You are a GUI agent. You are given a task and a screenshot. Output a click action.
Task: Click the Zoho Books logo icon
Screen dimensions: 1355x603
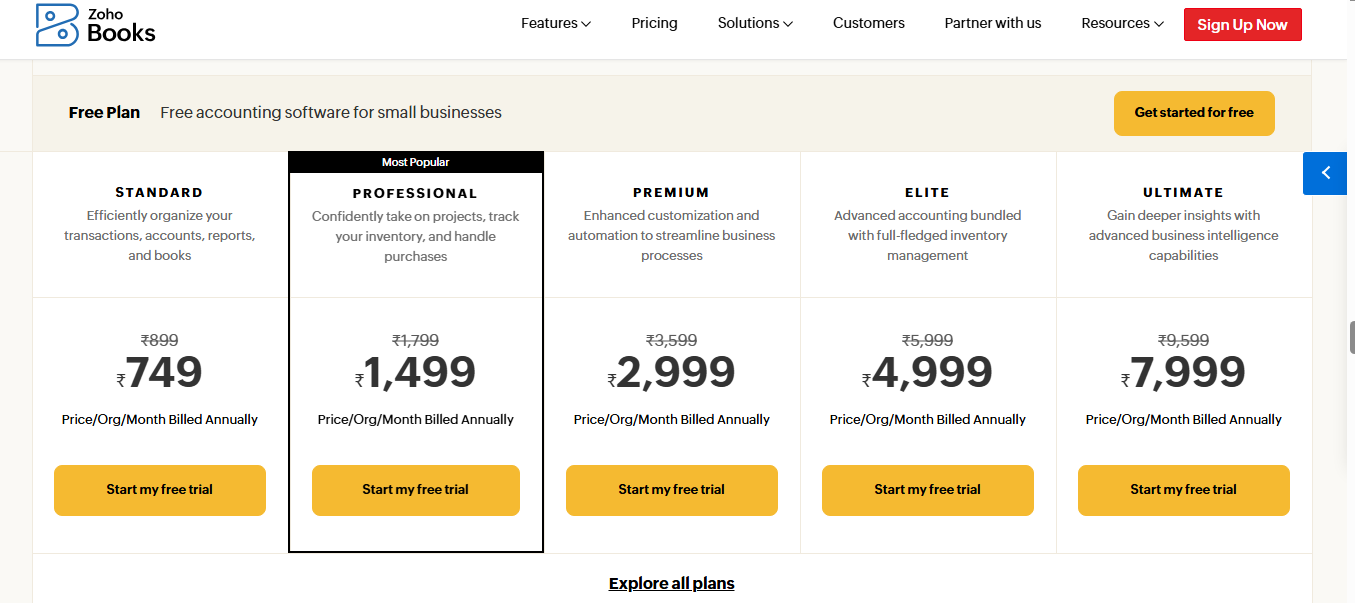pyautogui.click(x=57, y=25)
